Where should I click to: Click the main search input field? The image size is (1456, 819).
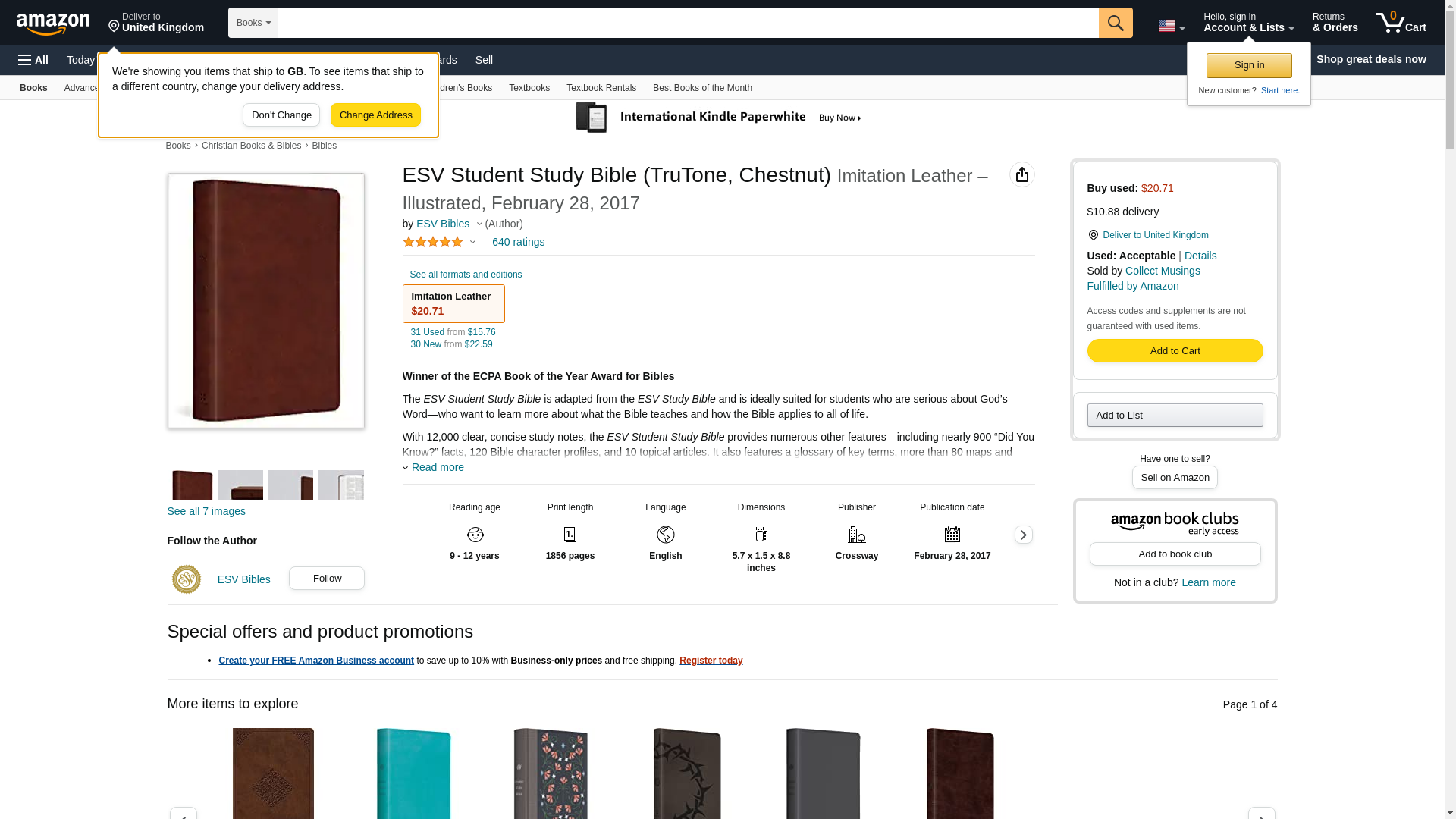pos(688,23)
